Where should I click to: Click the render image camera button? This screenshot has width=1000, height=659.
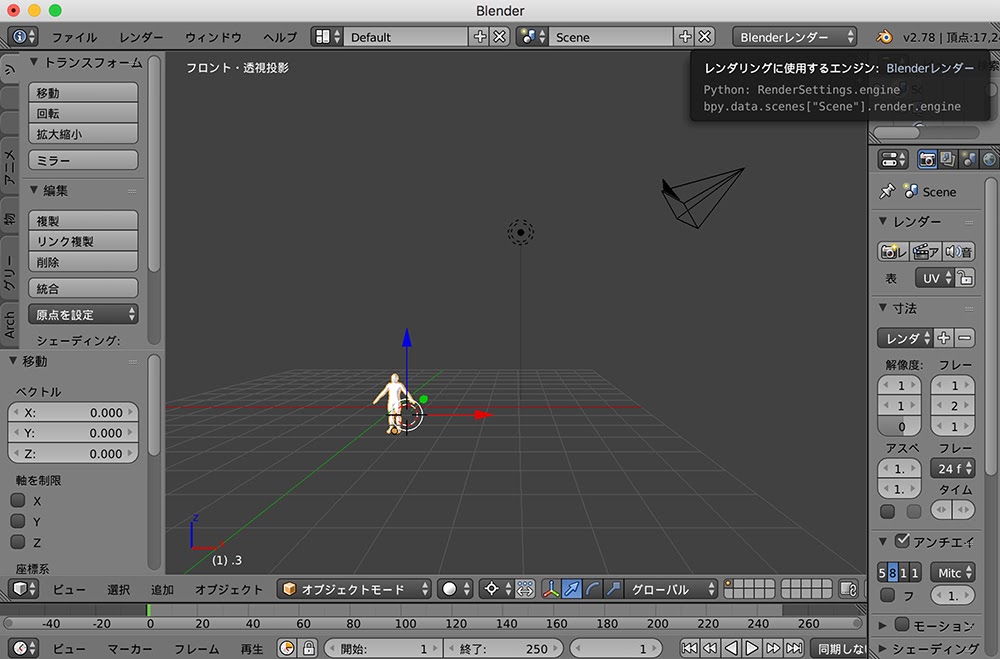(x=893, y=252)
